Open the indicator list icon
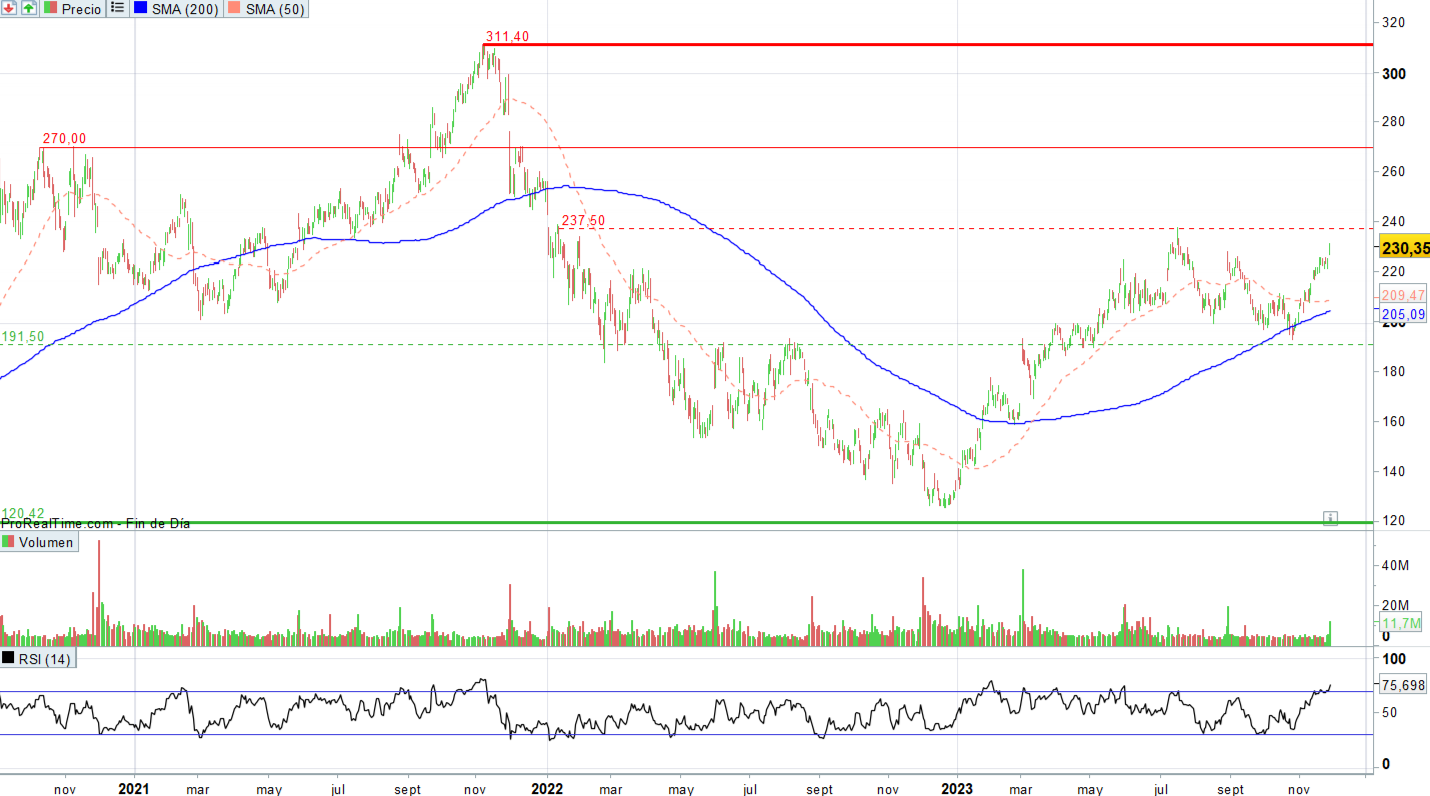Screen dimensions: 1430x796 118,9
